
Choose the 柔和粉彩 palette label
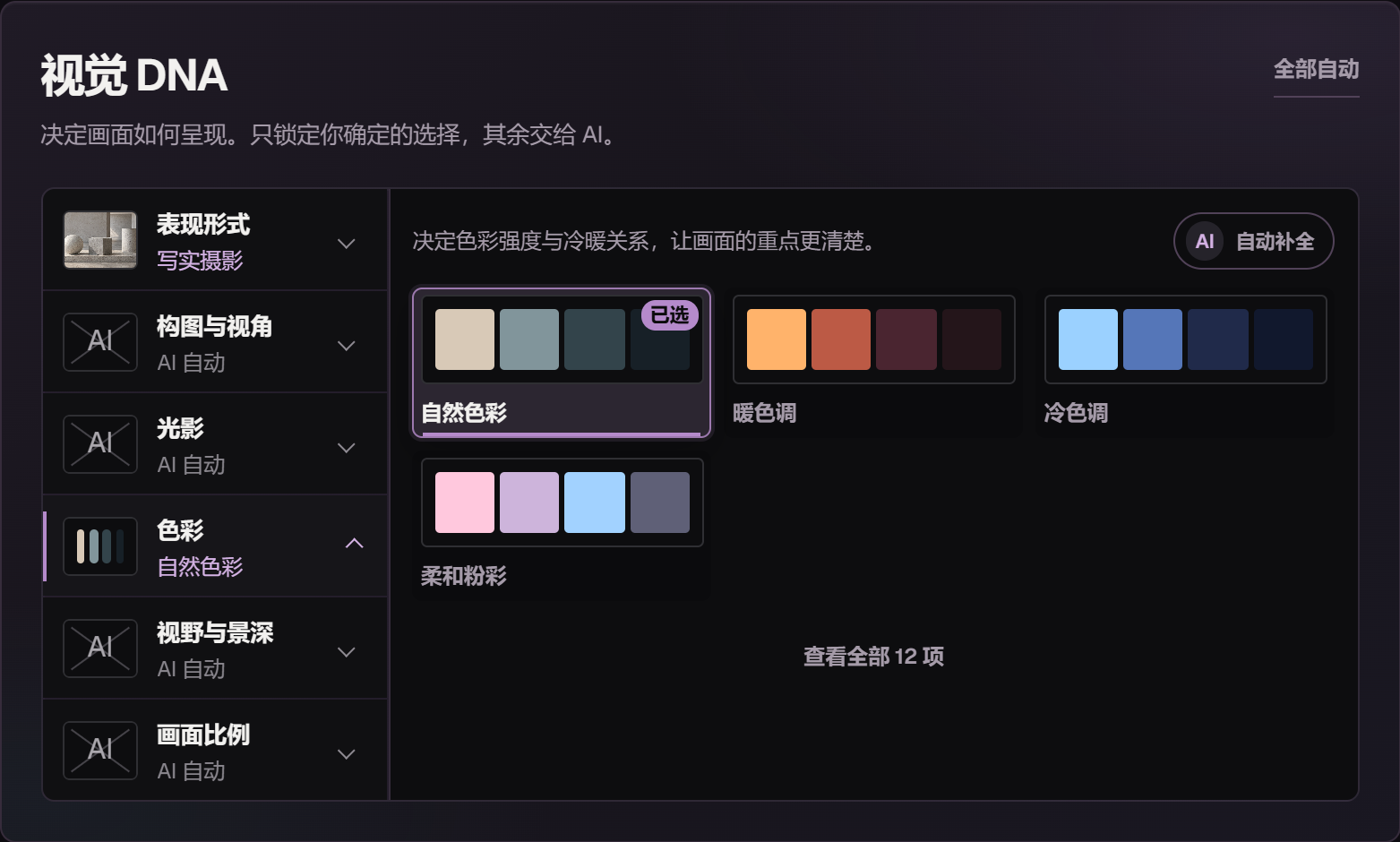pos(464,576)
